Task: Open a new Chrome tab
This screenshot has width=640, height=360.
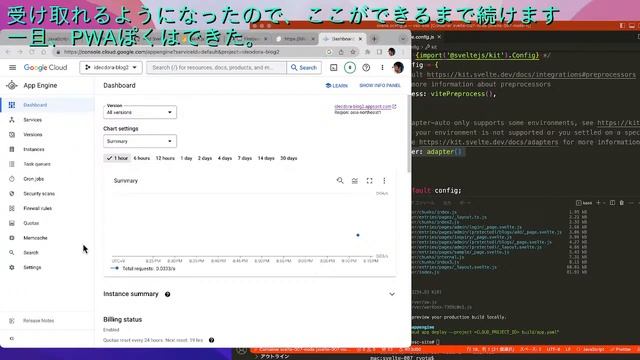Action: 374,39
